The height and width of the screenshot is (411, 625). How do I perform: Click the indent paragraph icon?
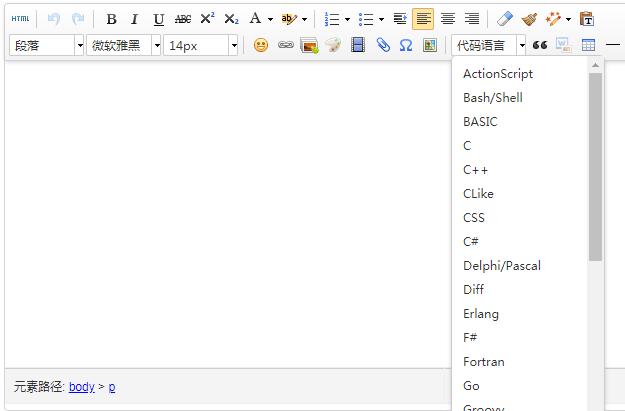[400, 19]
